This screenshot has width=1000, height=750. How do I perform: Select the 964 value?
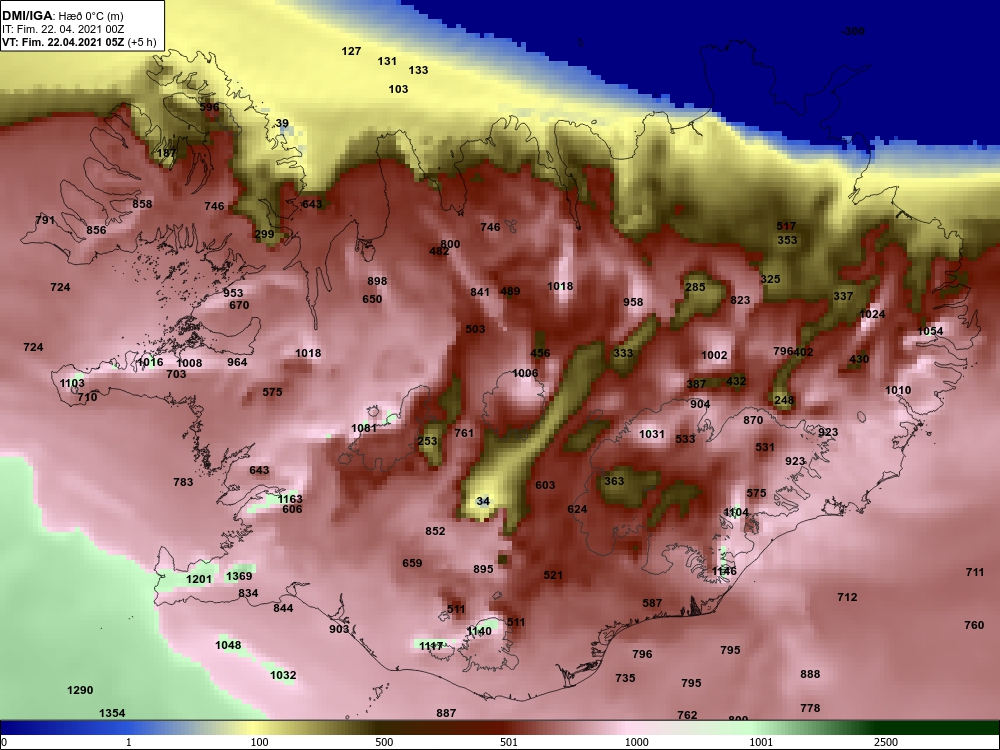coord(237,362)
